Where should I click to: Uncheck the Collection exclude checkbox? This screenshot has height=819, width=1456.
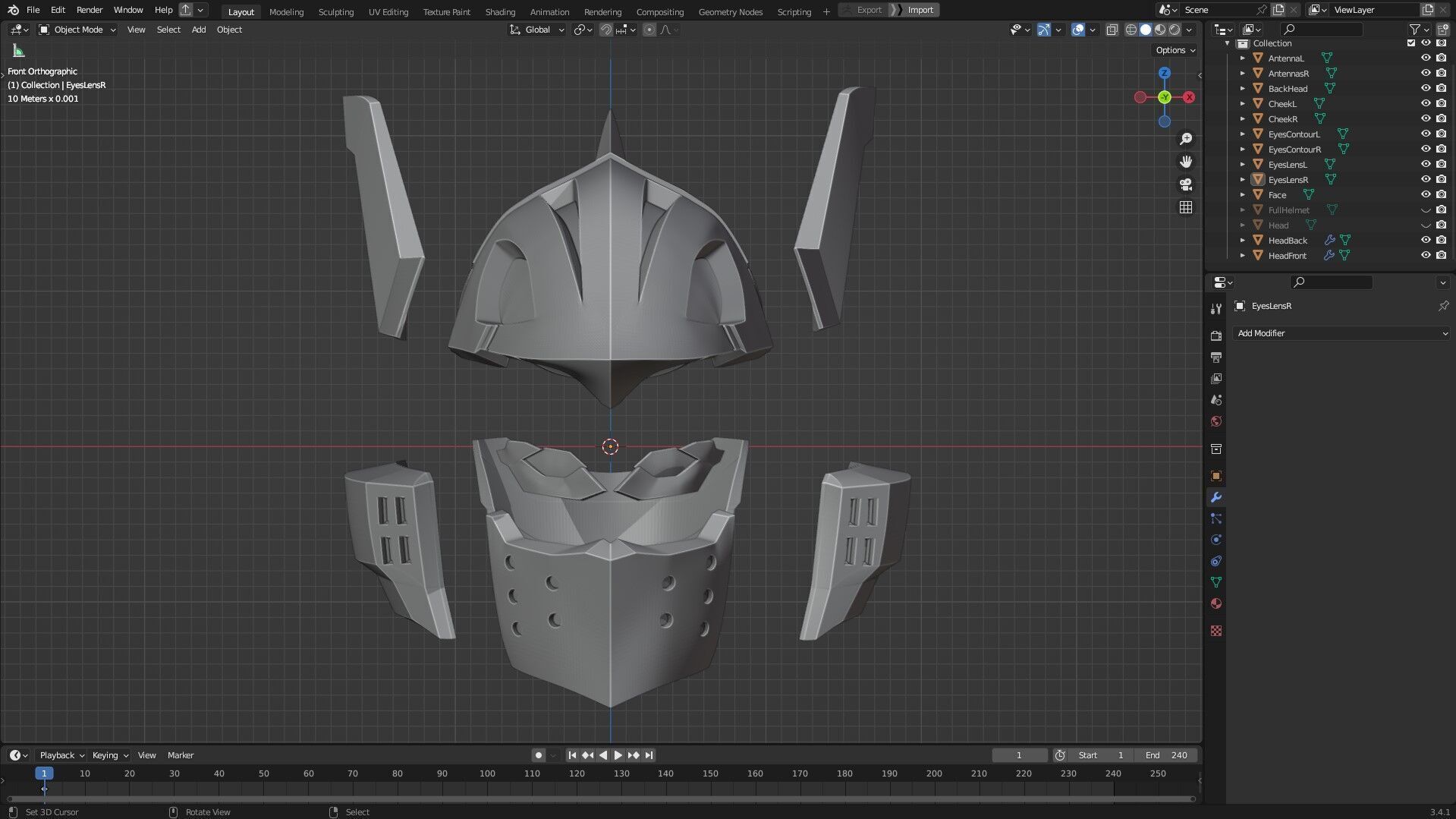1411,43
